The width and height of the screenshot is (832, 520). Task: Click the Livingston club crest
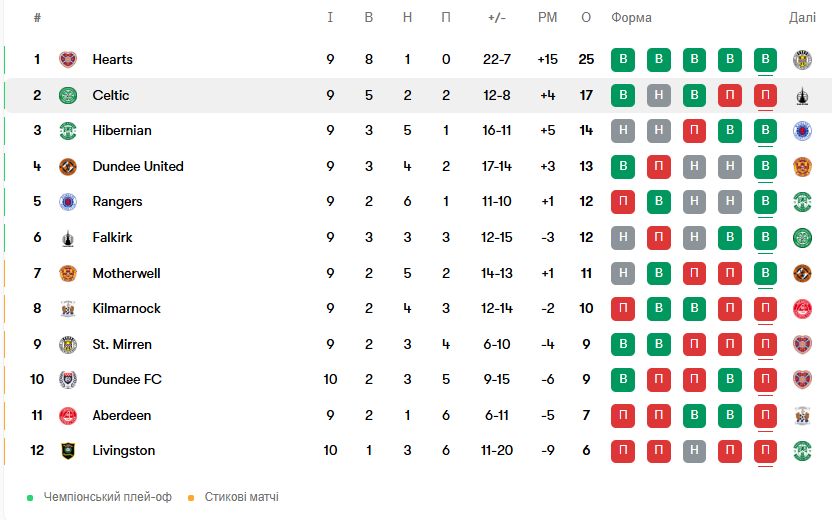68,450
